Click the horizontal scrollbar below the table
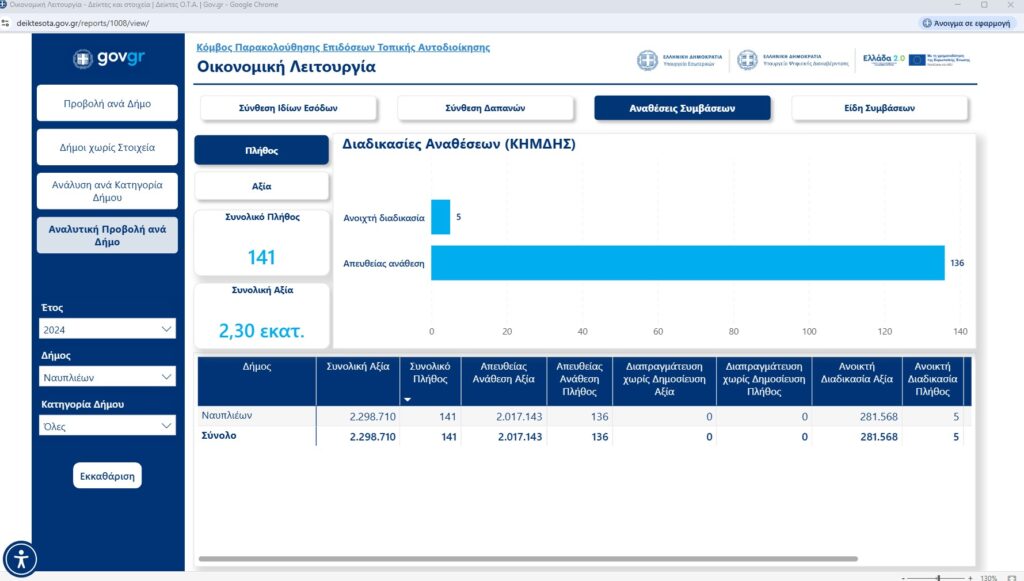 (x=528, y=558)
